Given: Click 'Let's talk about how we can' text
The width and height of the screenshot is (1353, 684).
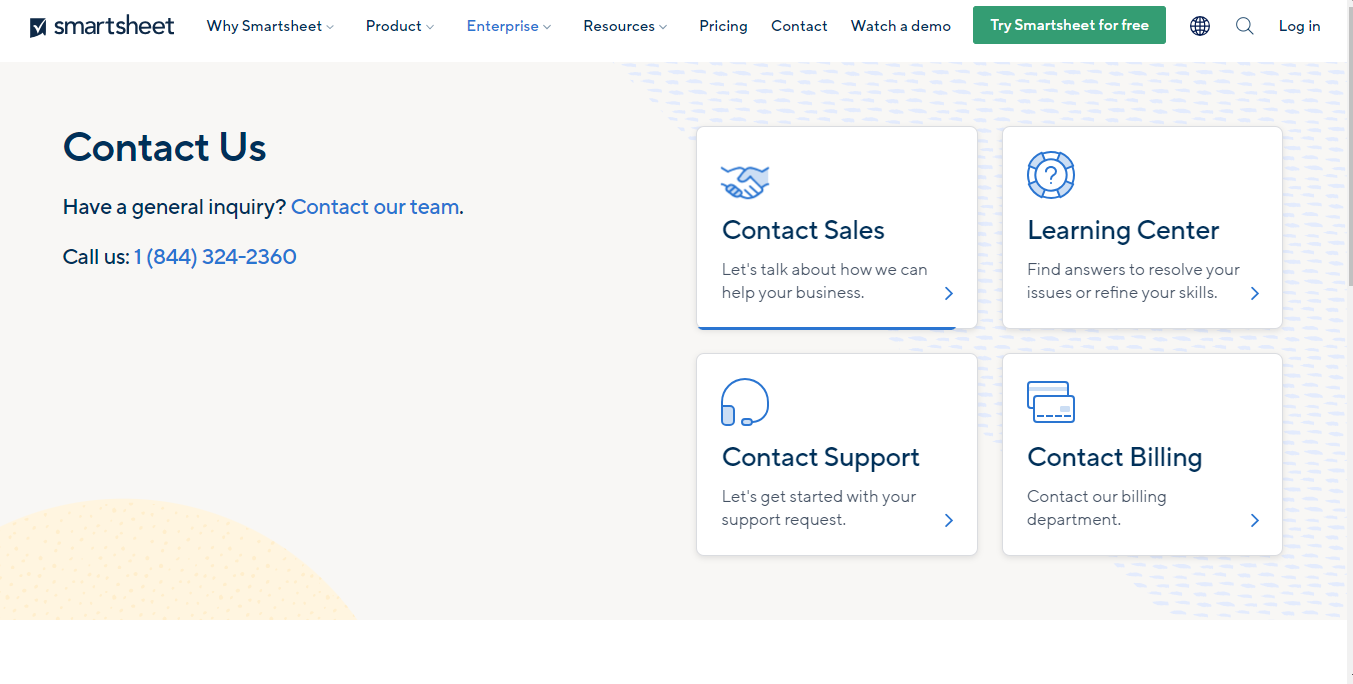Looking at the screenshot, I should tap(825, 270).
